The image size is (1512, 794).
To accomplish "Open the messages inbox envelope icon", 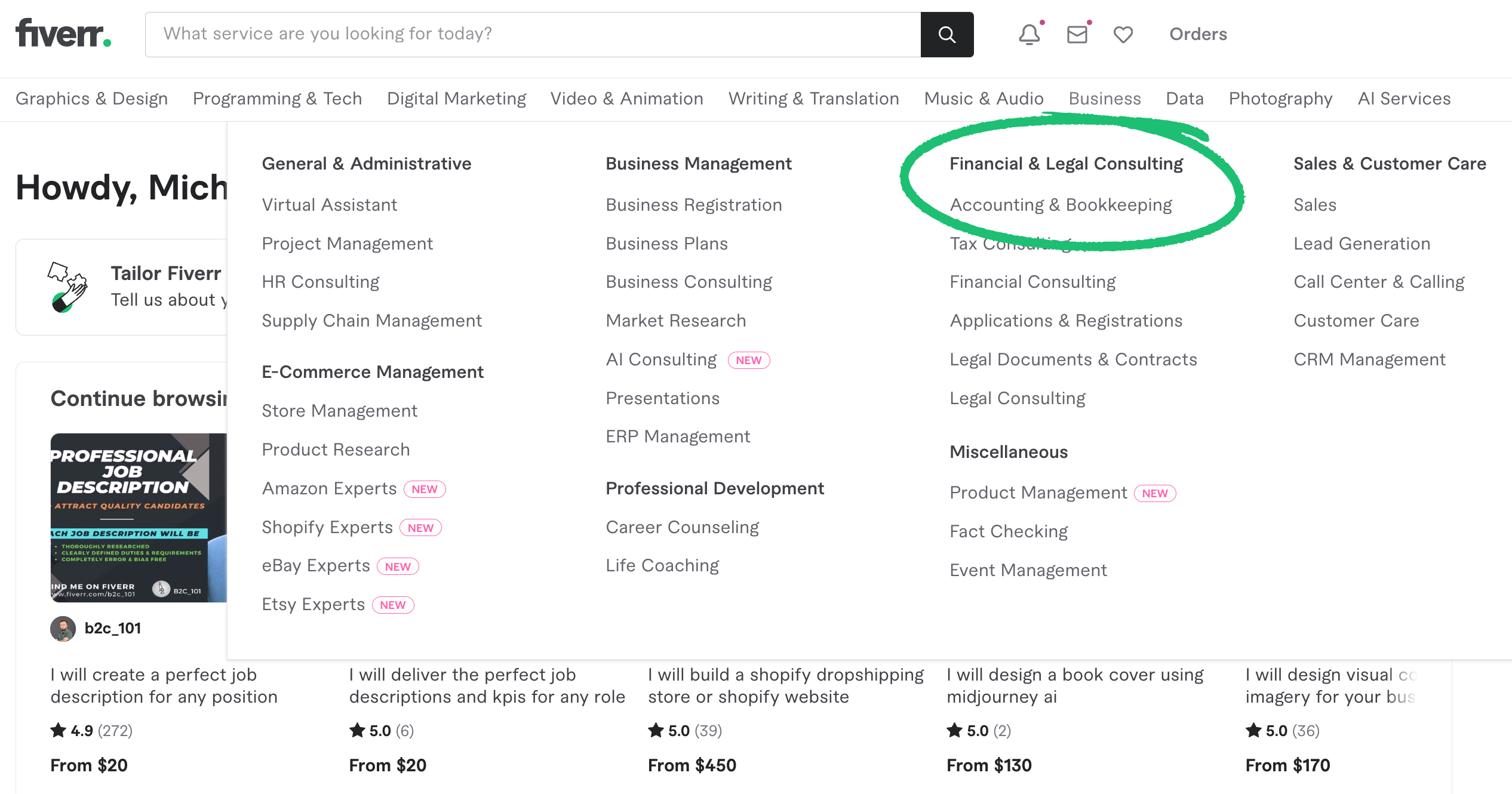I will click(x=1076, y=34).
